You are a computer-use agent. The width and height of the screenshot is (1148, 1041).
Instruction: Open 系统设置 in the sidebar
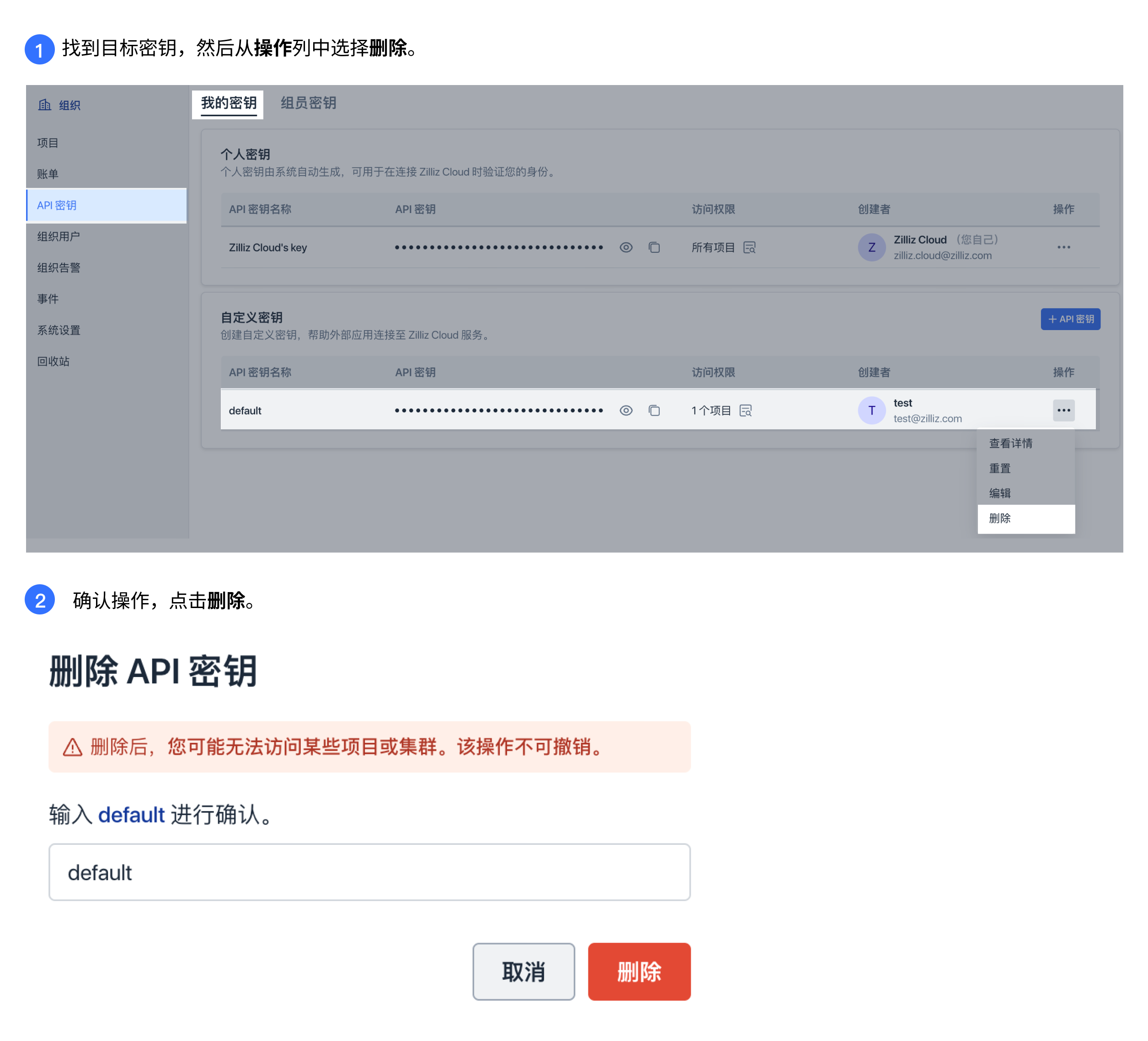coord(59,330)
